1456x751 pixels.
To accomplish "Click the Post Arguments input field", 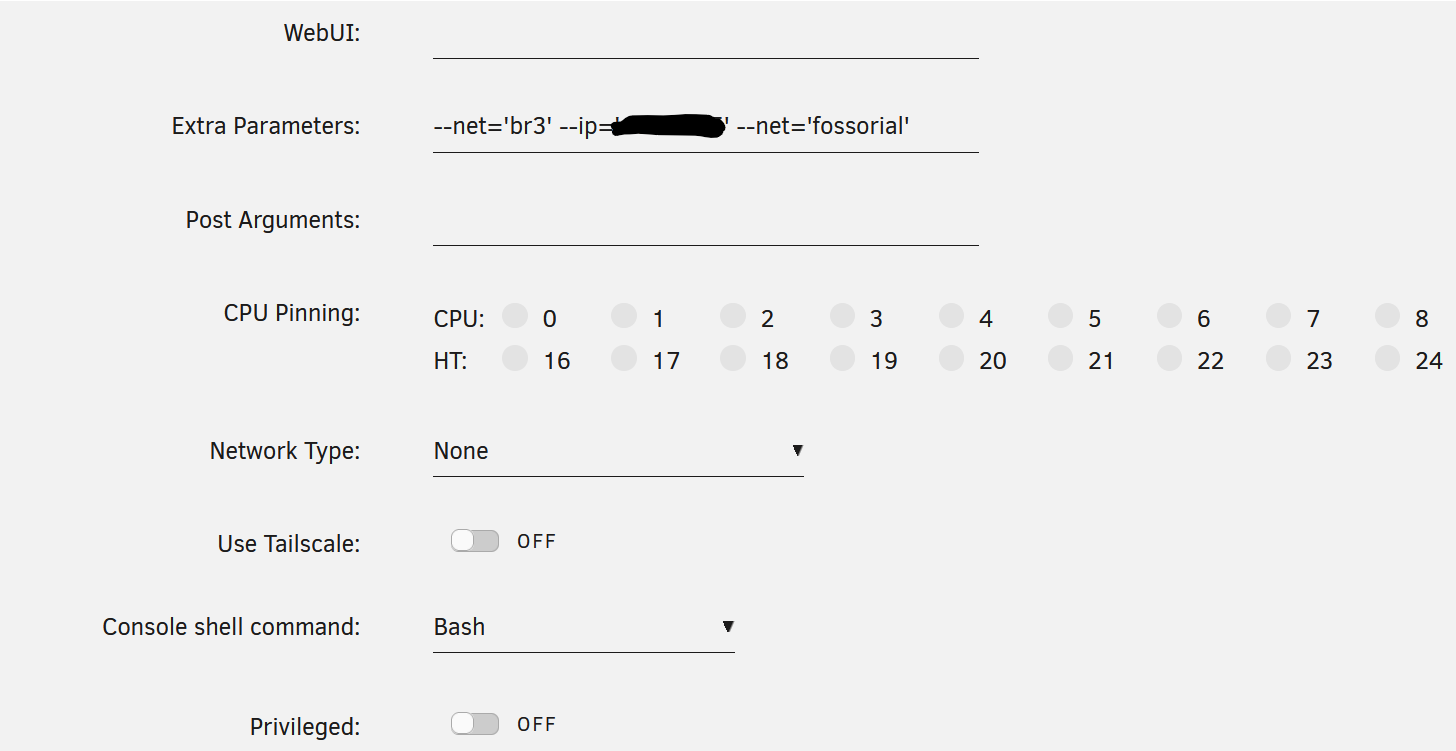I will click(705, 221).
